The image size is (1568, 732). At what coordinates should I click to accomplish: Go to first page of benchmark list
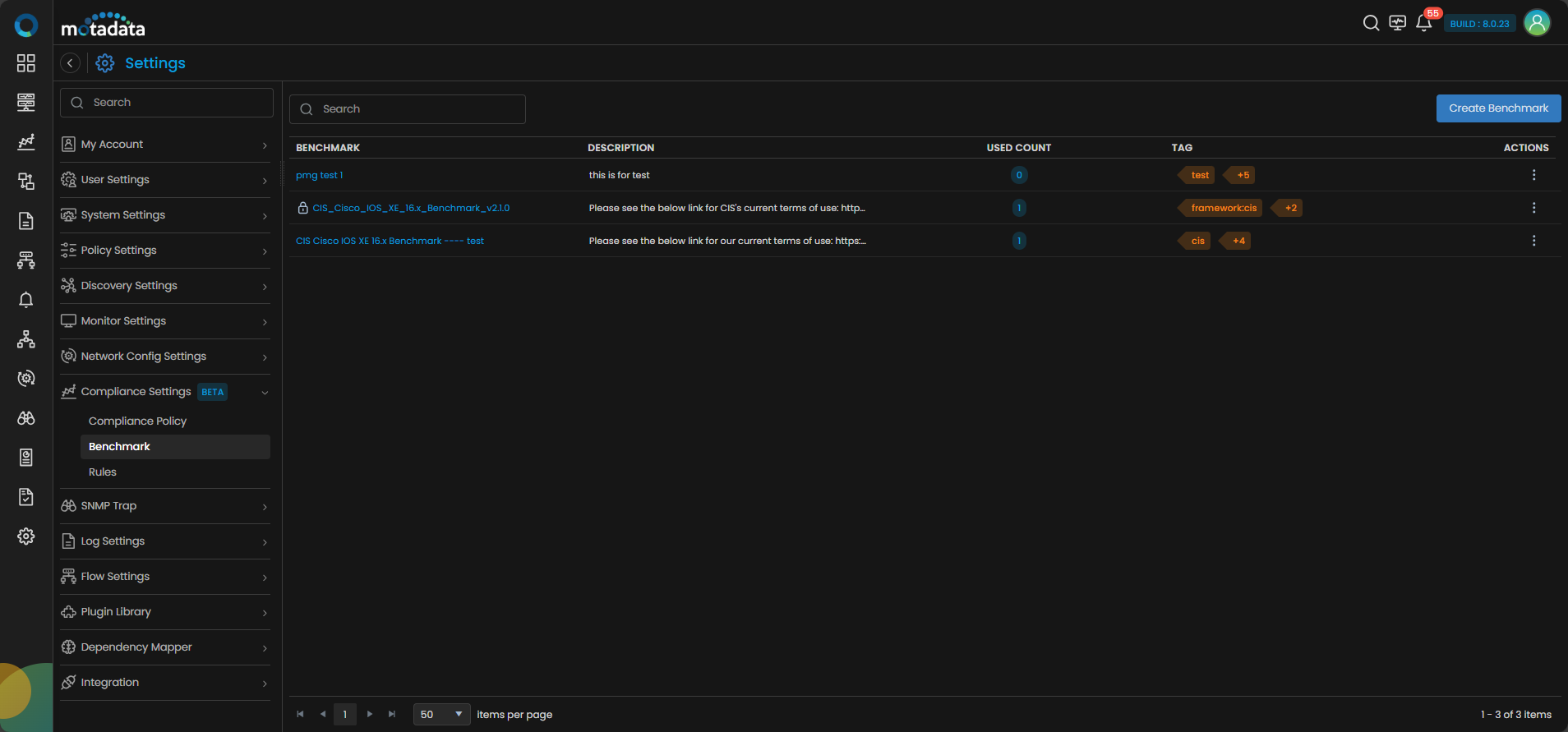300,714
